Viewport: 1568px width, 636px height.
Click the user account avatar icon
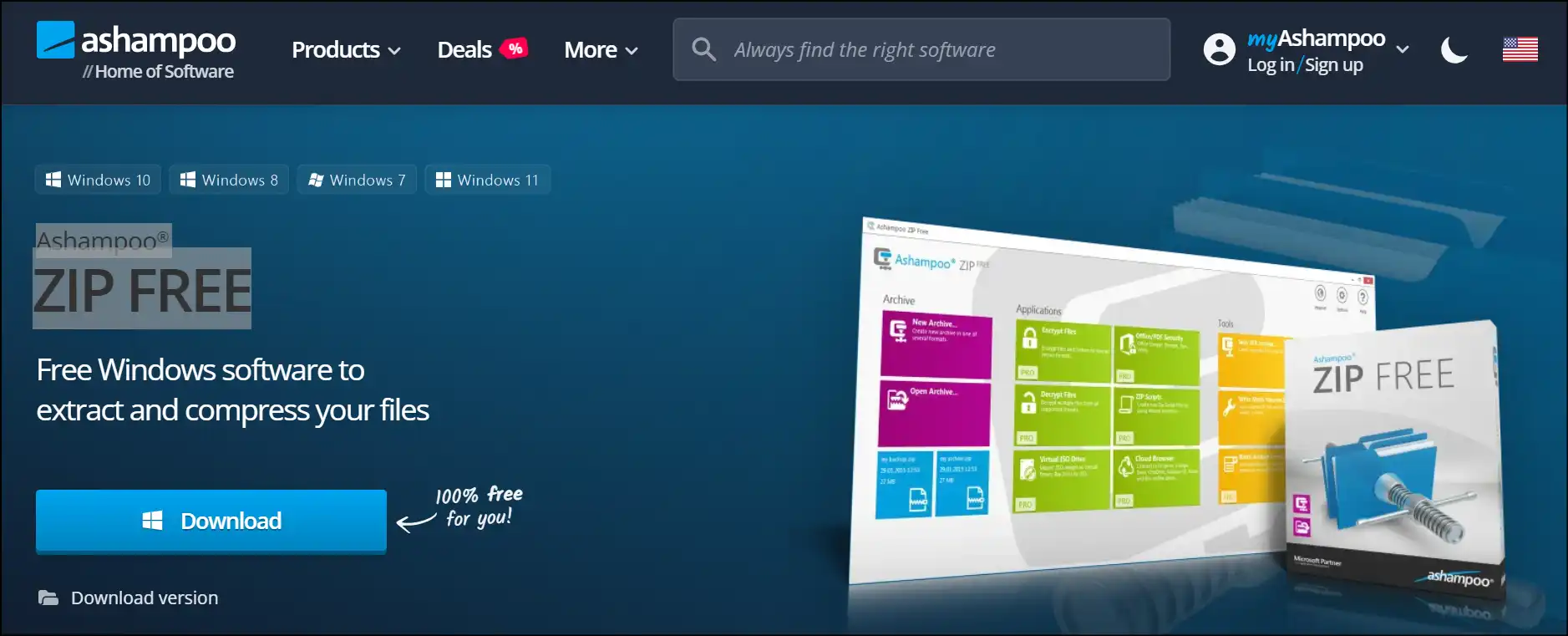1219,49
